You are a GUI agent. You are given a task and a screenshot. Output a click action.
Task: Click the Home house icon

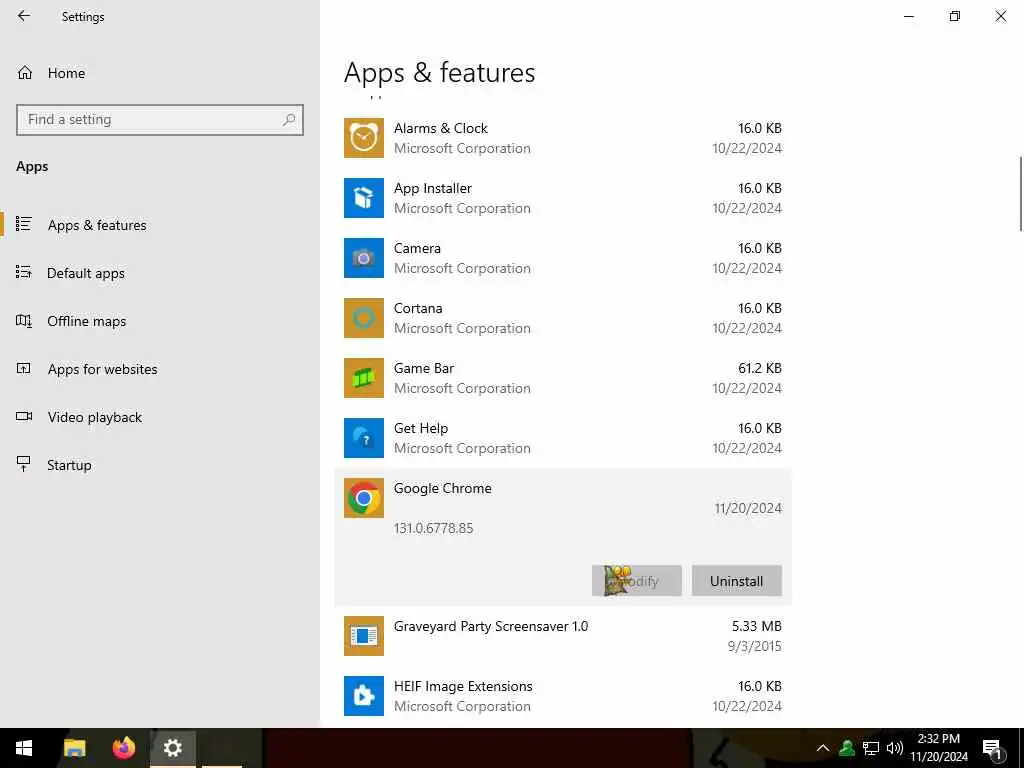(x=25, y=73)
